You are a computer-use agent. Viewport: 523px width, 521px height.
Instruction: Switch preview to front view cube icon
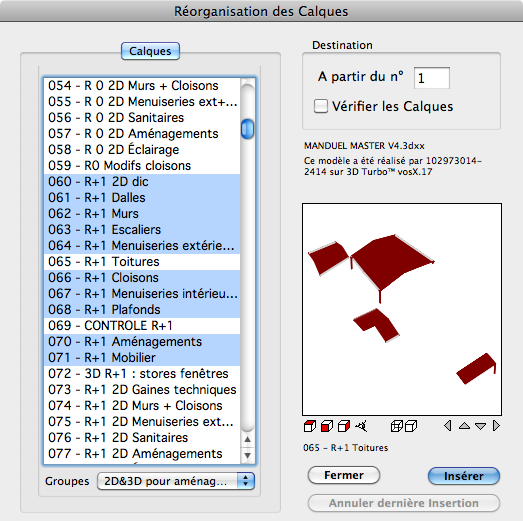tap(327, 426)
